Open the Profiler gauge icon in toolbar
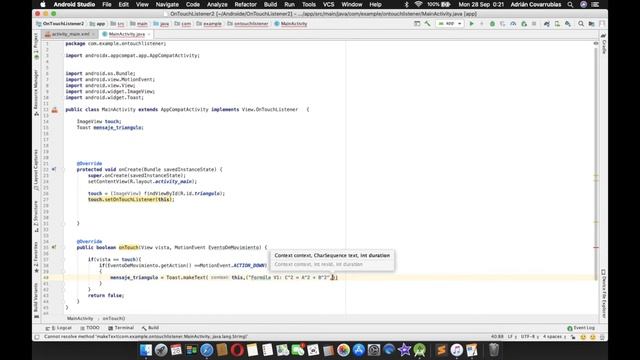 point(513,24)
